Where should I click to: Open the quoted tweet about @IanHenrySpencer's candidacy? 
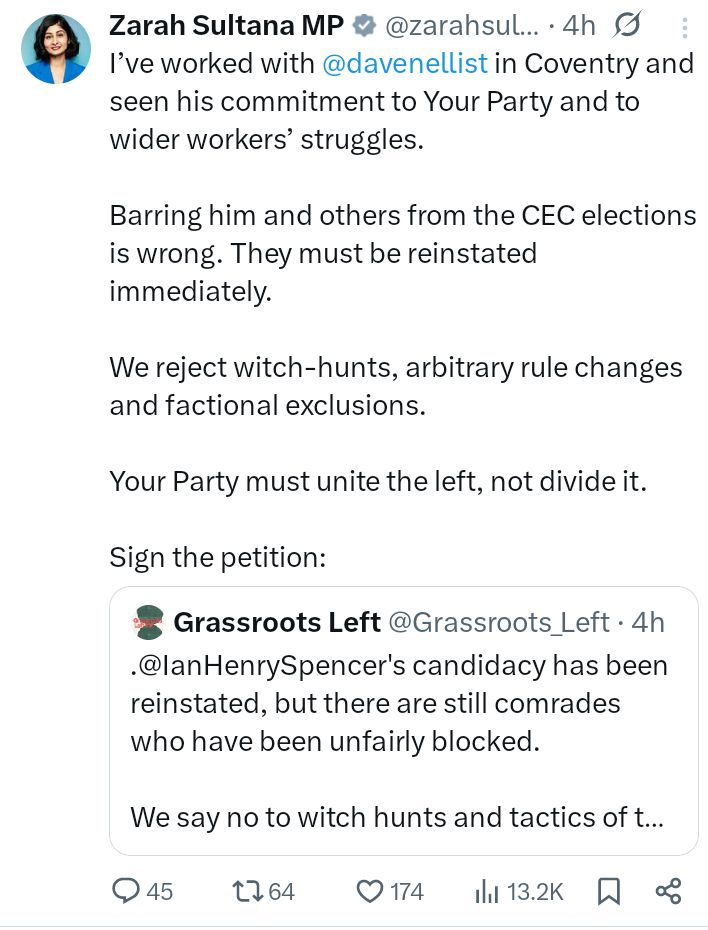tap(400, 740)
